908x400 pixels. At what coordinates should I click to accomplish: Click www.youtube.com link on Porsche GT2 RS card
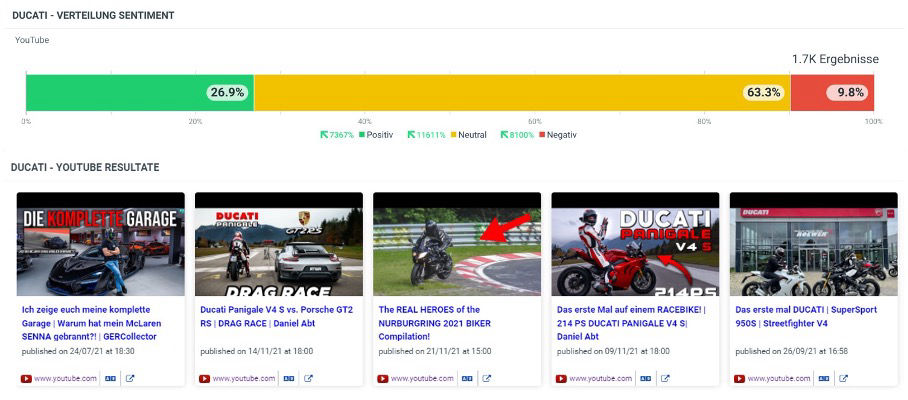point(243,379)
